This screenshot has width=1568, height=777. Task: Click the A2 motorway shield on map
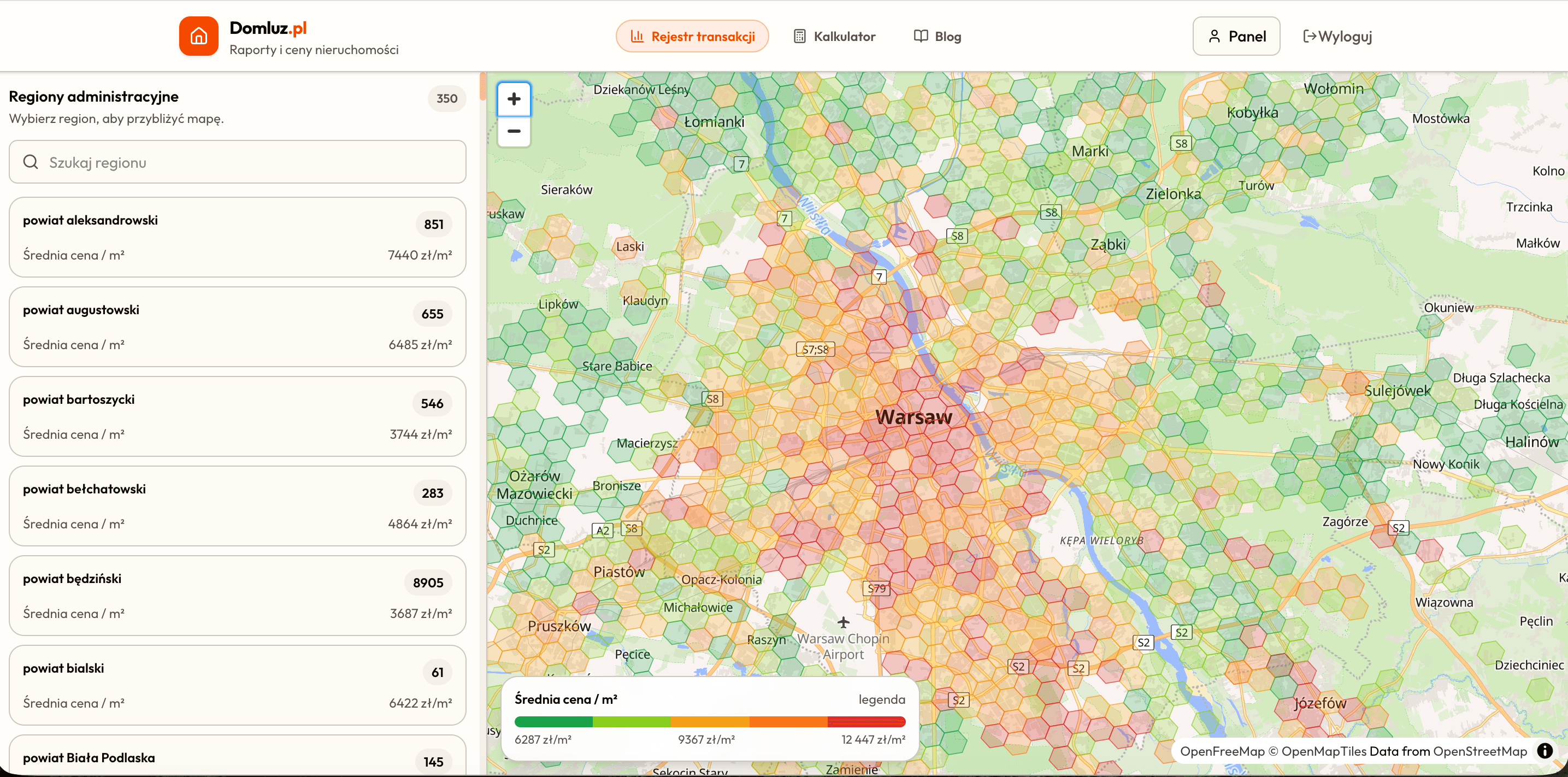tap(603, 530)
